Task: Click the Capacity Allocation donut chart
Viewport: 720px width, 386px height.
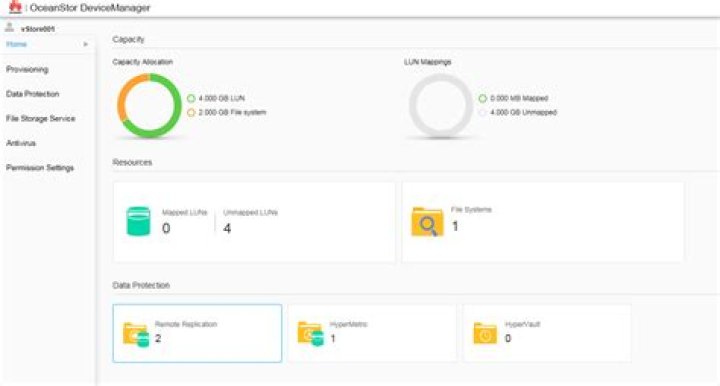Action: point(149,106)
